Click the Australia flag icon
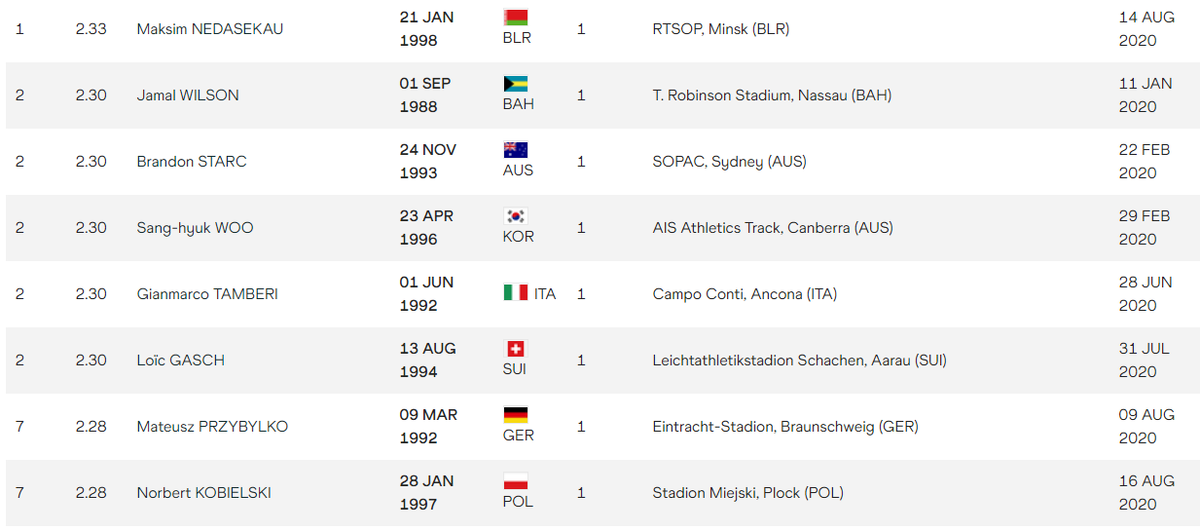The width and height of the screenshot is (1200, 532). point(515,149)
